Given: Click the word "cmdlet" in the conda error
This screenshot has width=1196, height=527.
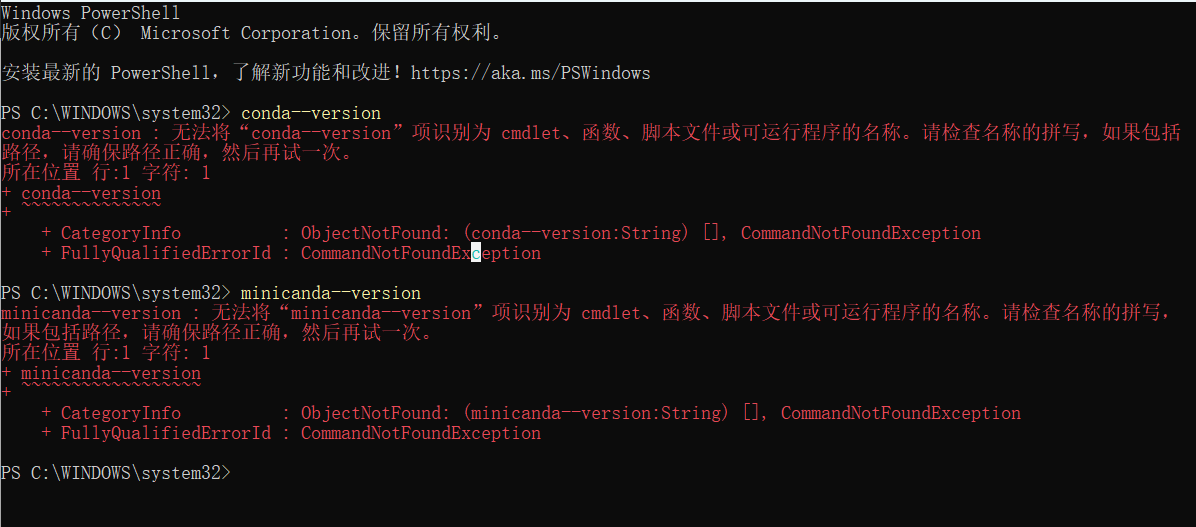Looking at the screenshot, I should point(531,133).
